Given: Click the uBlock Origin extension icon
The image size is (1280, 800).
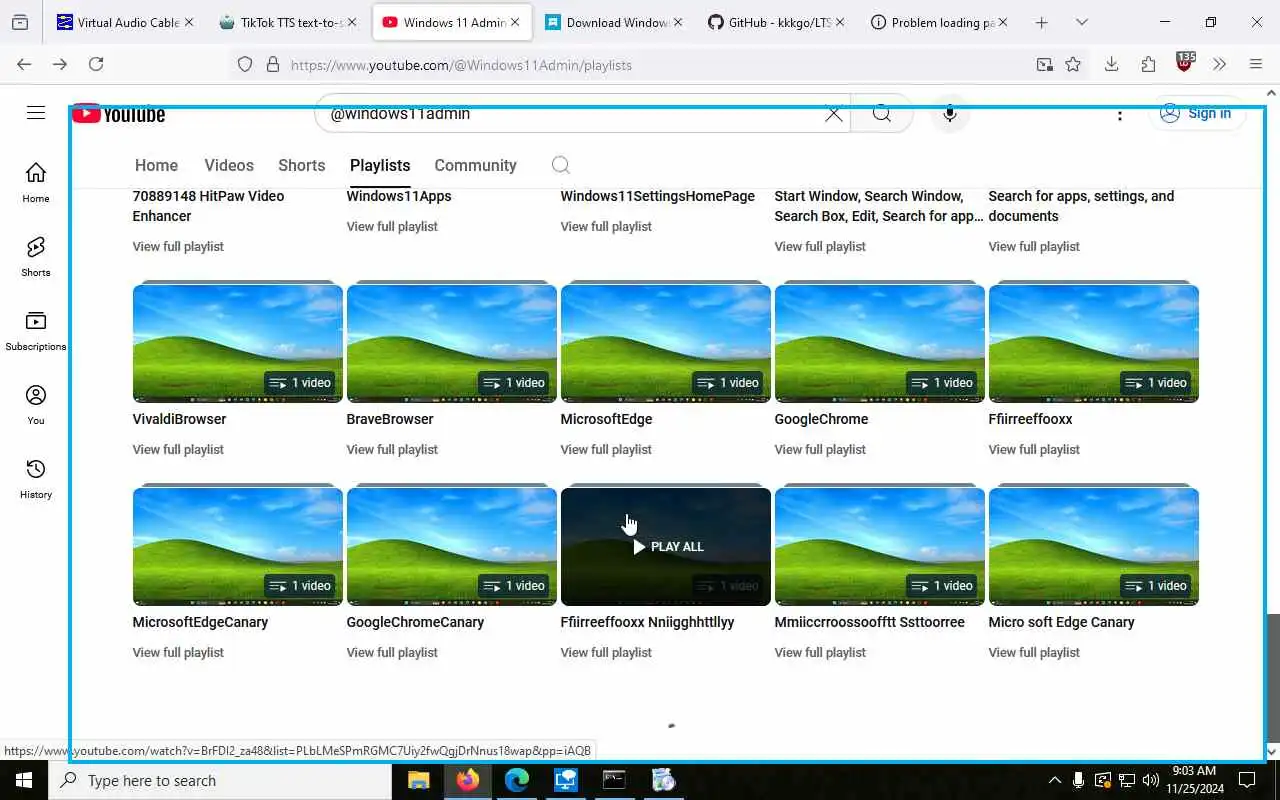Looking at the screenshot, I should (1185, 62).
